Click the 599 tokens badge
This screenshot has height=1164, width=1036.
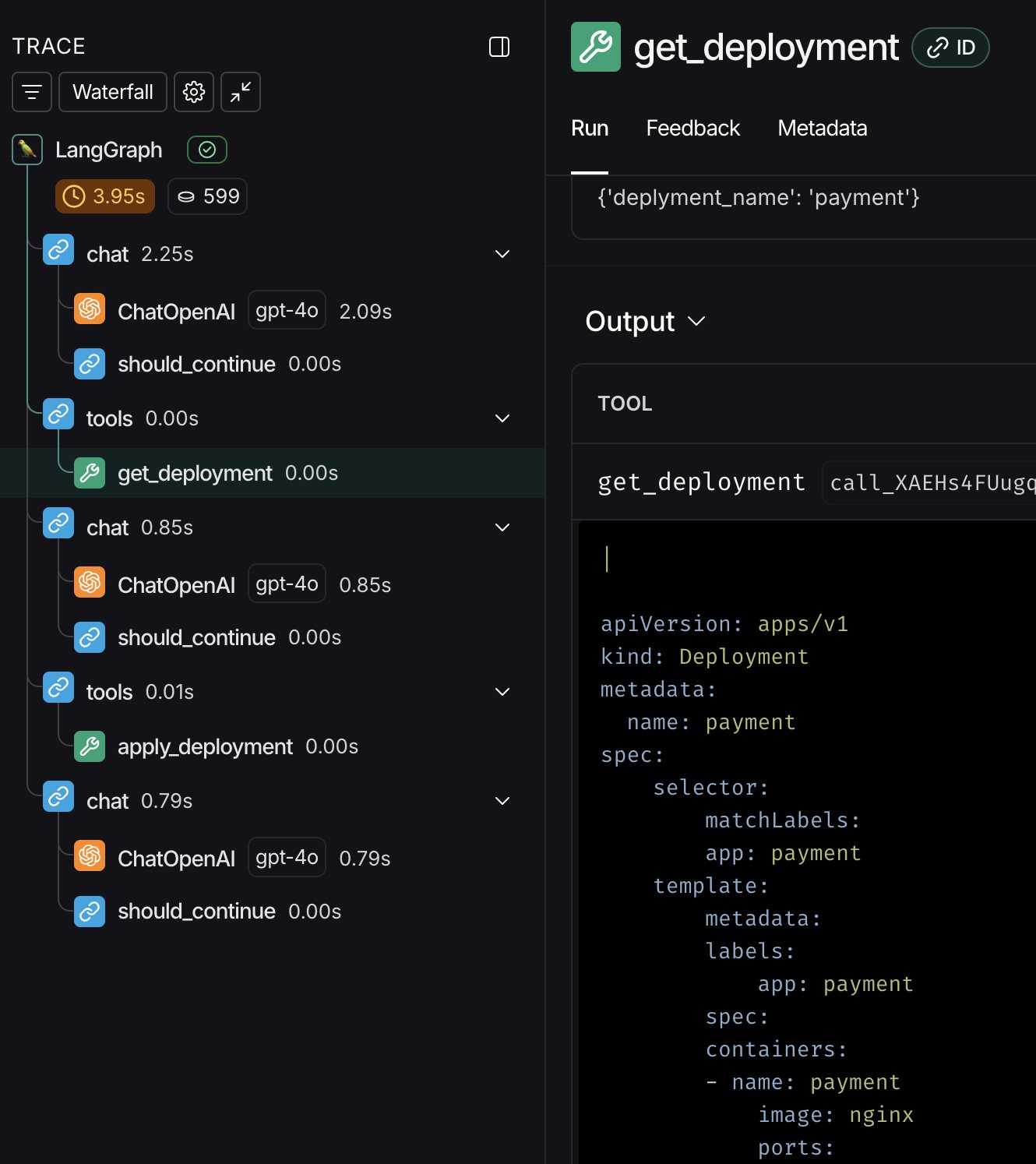pyautogui.click(x=208, y=196)
